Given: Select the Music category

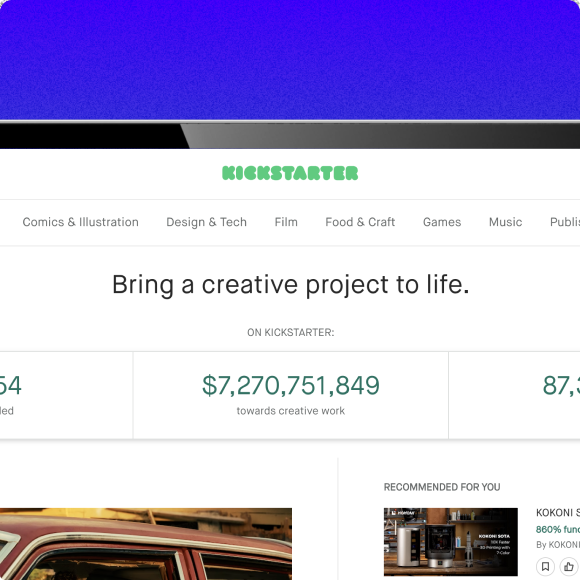Looking at the screenshot, I should 505,222.
